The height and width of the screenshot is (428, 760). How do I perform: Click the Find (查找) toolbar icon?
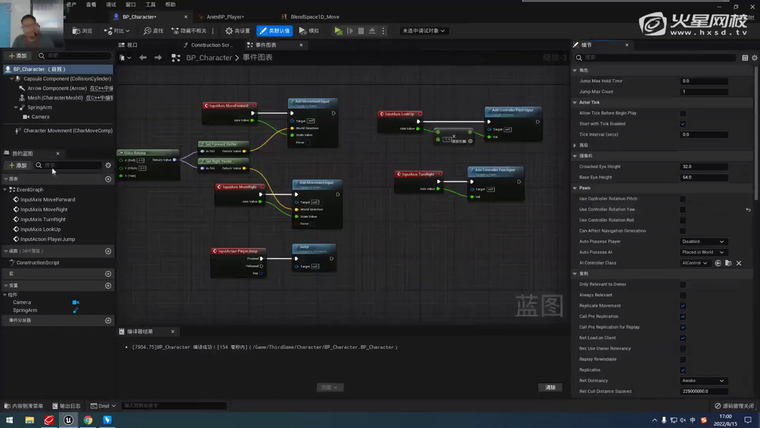click(x=153, y=31)
